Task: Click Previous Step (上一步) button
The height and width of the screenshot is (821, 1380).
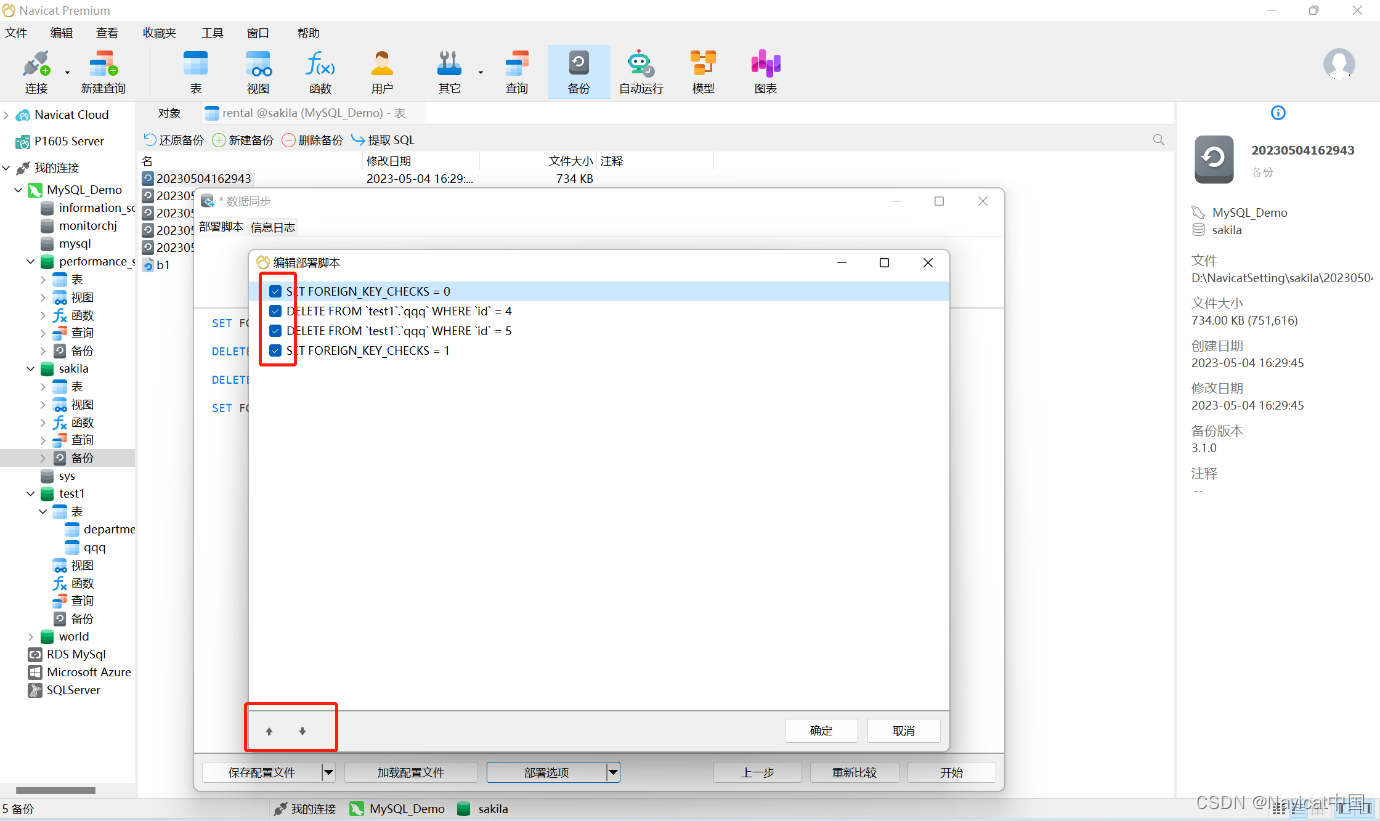Action: (x=757, y=772)
